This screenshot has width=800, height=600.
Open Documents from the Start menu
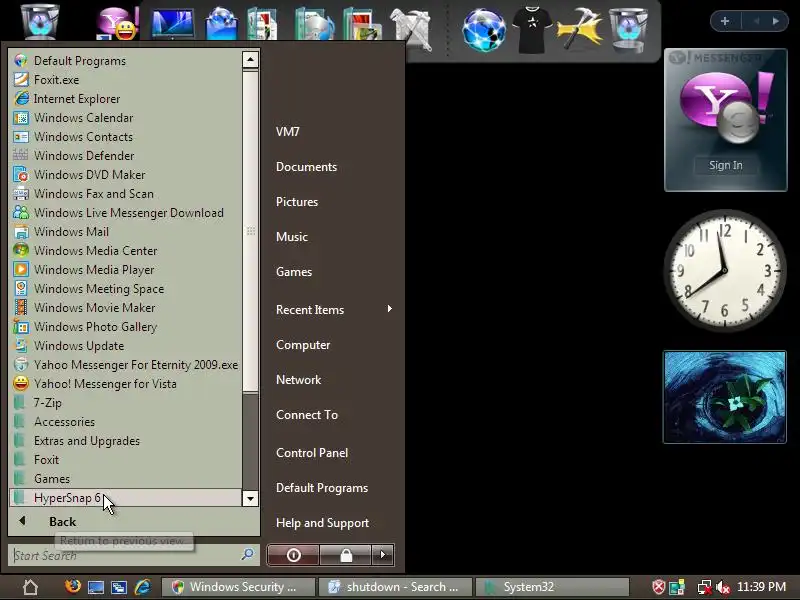pos(306,167)
